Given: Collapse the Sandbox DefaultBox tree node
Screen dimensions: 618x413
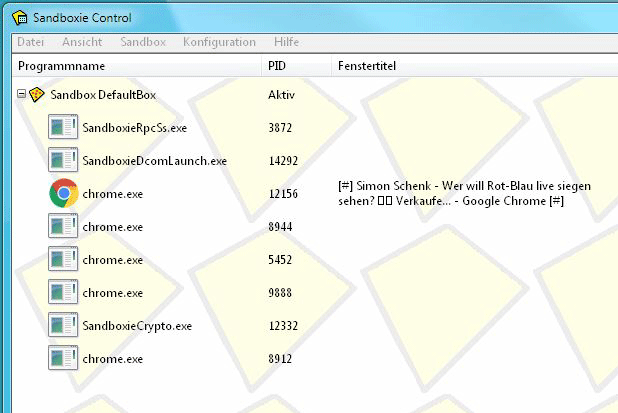Looking at the screenshot, I should click(x=21, y=94).
